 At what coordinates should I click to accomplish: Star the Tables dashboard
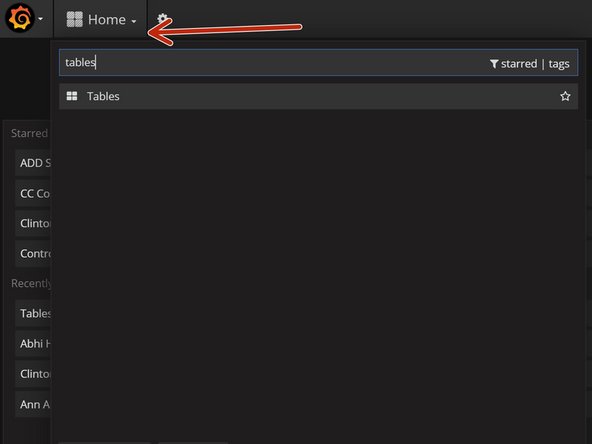tap(565, 96)
